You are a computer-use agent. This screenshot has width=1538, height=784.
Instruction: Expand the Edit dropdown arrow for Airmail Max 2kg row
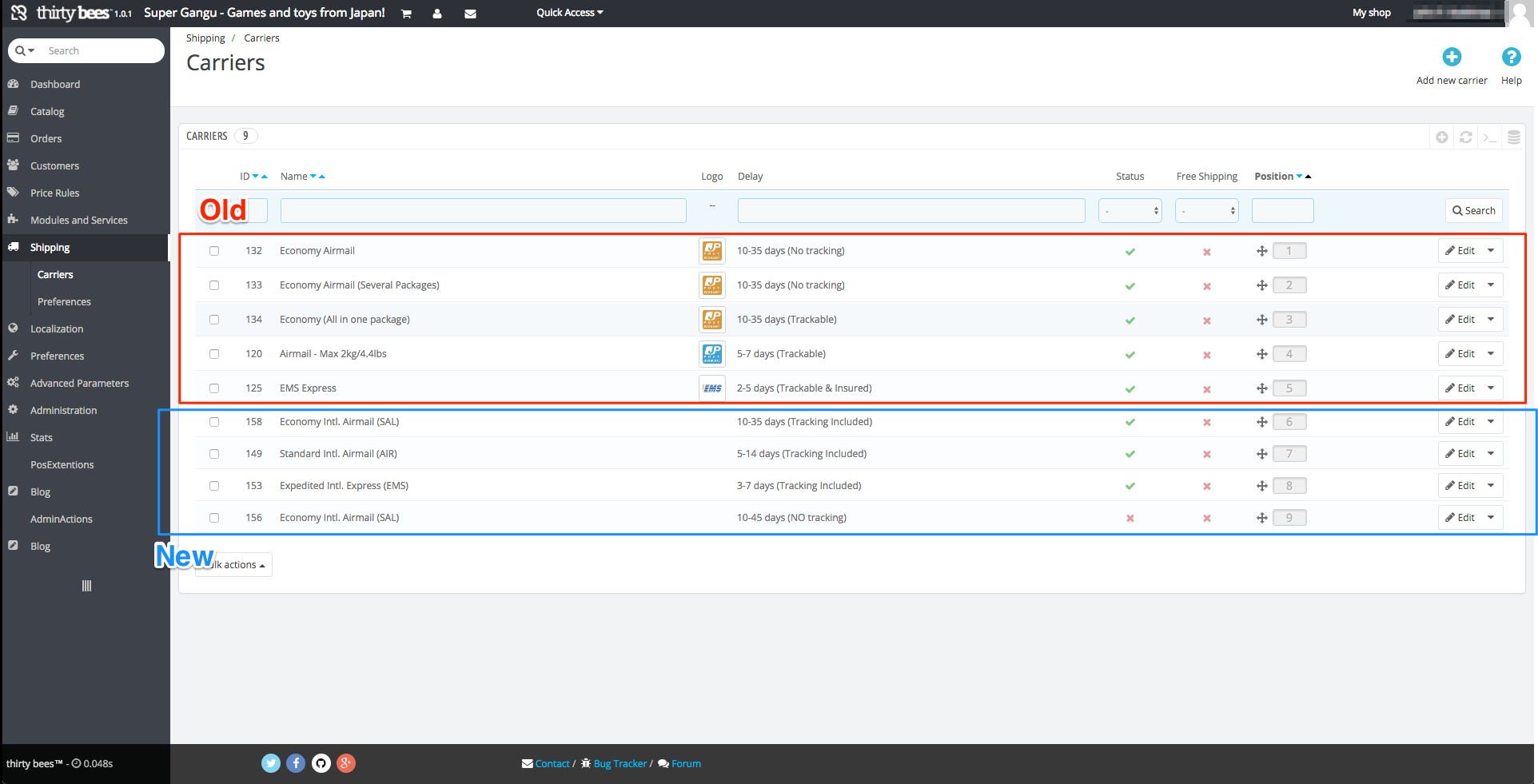[x=1491, y=354]
